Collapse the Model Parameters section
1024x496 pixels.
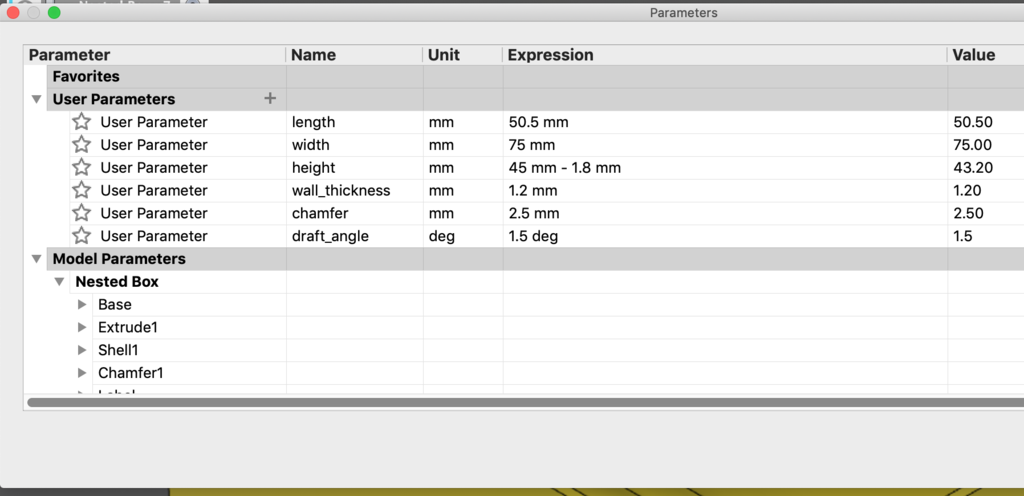point(37,259)
